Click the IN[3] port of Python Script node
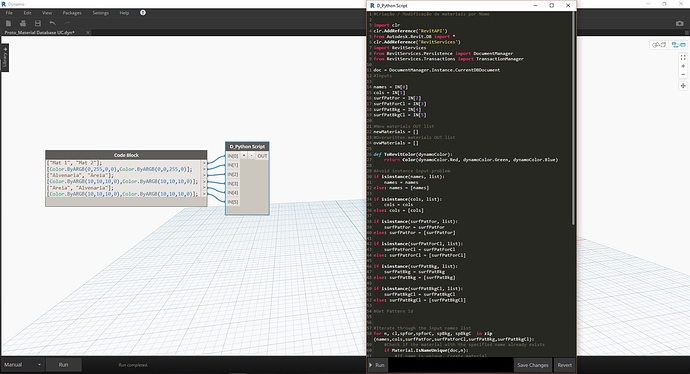The height and width of the screenshot is (374, 690). click(x=233, y=183)
